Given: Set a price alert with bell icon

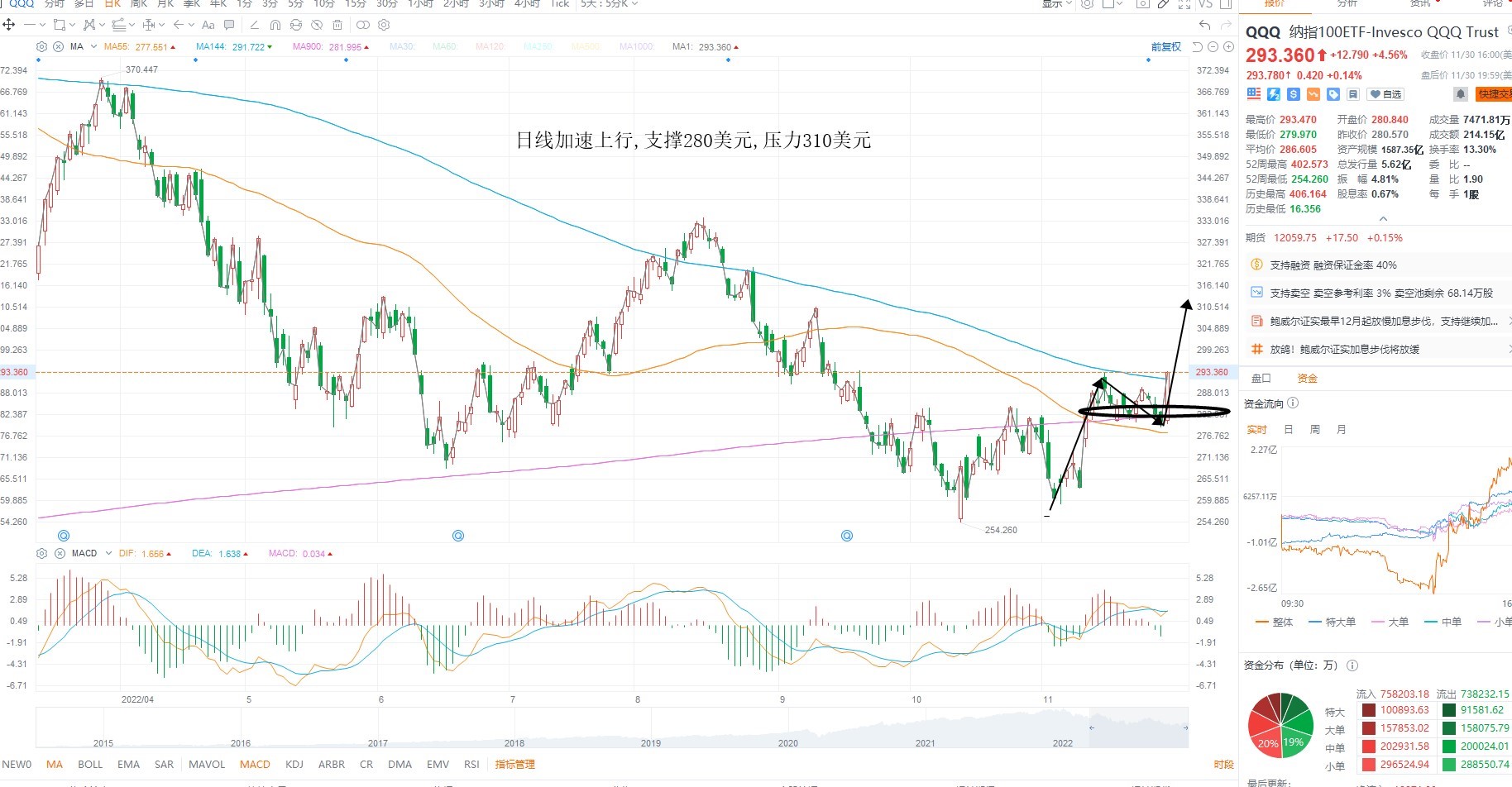Looking at the screenshot, I should click(x=1461, y=94).
